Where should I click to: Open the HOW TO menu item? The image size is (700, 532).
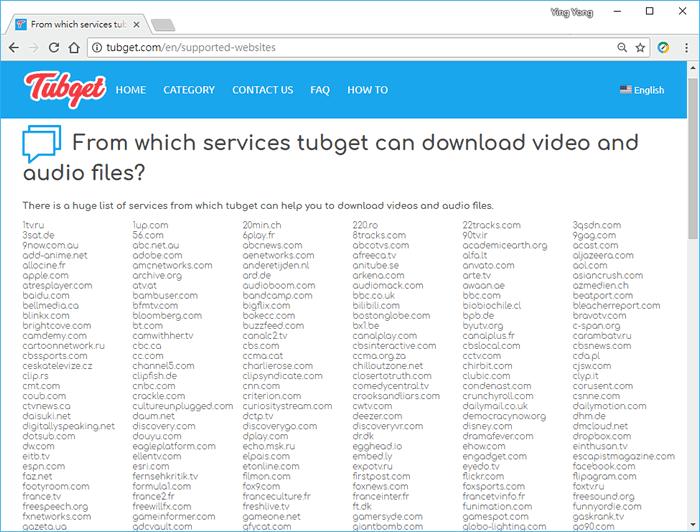367,90
